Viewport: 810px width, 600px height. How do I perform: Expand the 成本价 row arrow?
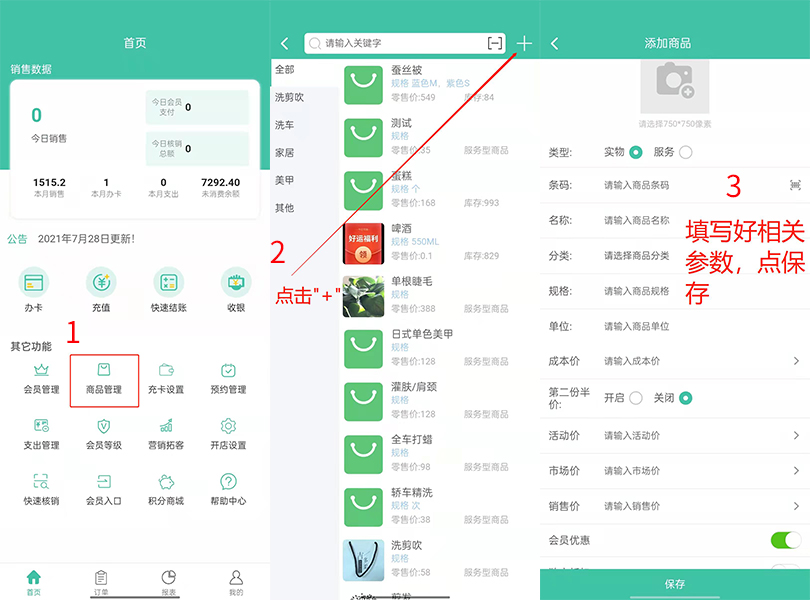(796, 361)
